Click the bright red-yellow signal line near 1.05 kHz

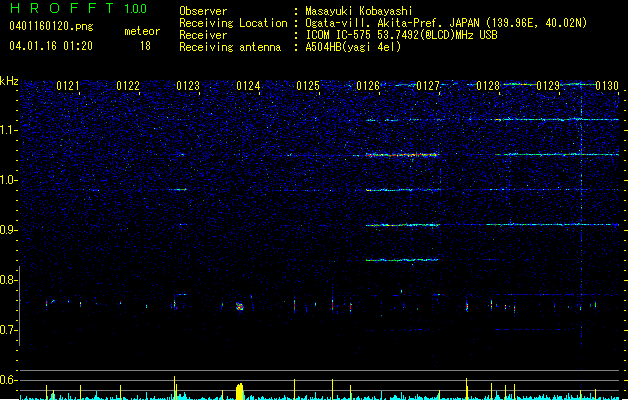[402, 154]
